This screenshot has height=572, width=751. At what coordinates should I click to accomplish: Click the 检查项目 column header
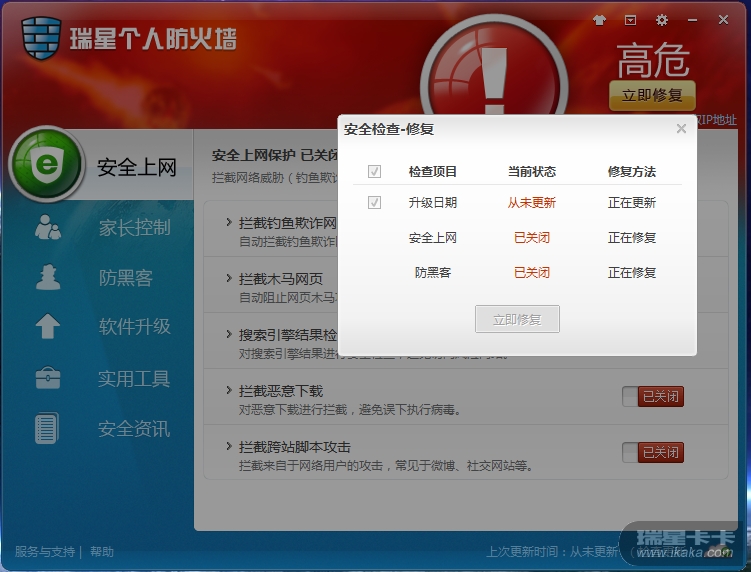pyautogui.click(x=432, y=172)
